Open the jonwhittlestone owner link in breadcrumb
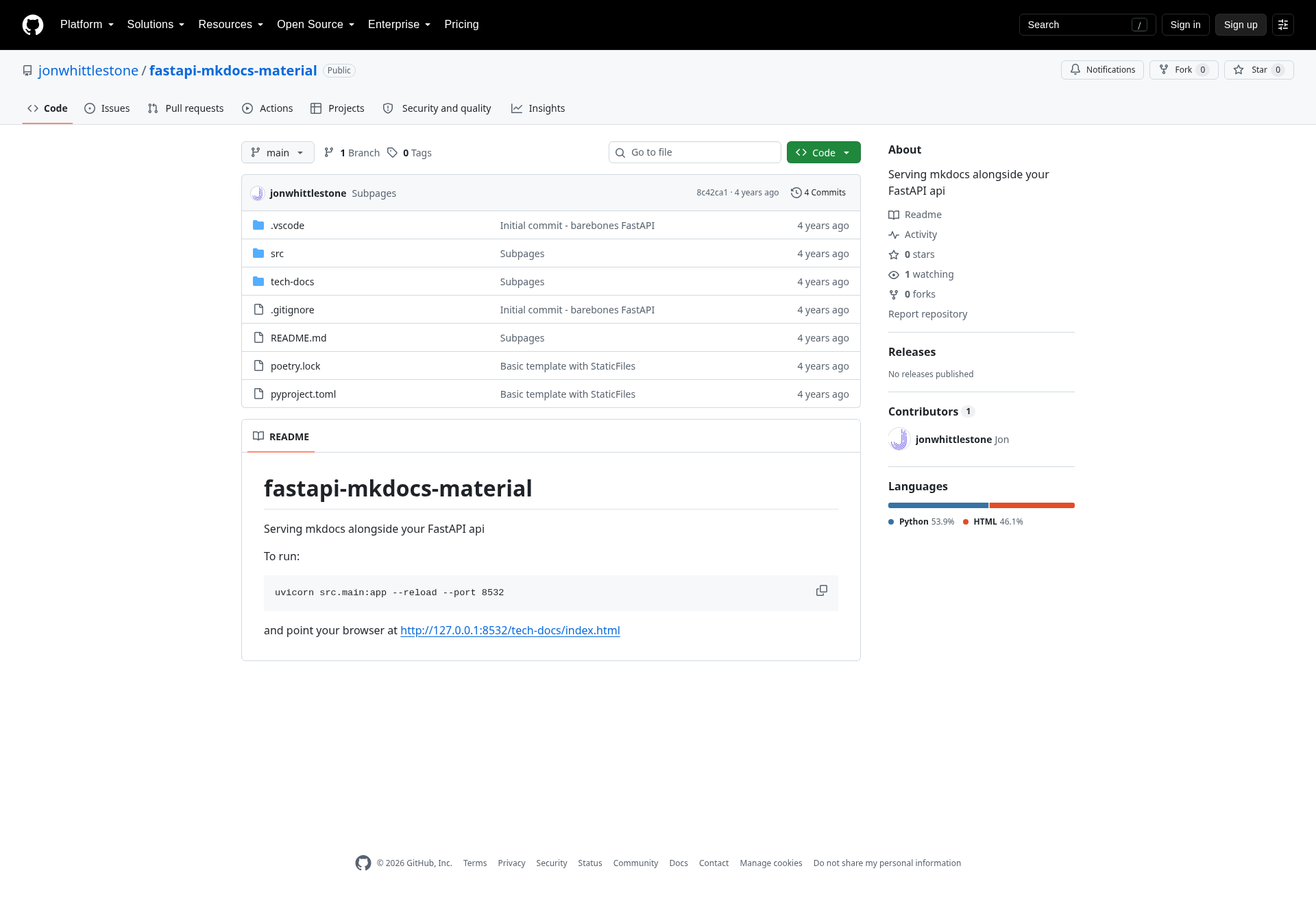This screenshot has height=899, width=1316. tap(88, 71)
